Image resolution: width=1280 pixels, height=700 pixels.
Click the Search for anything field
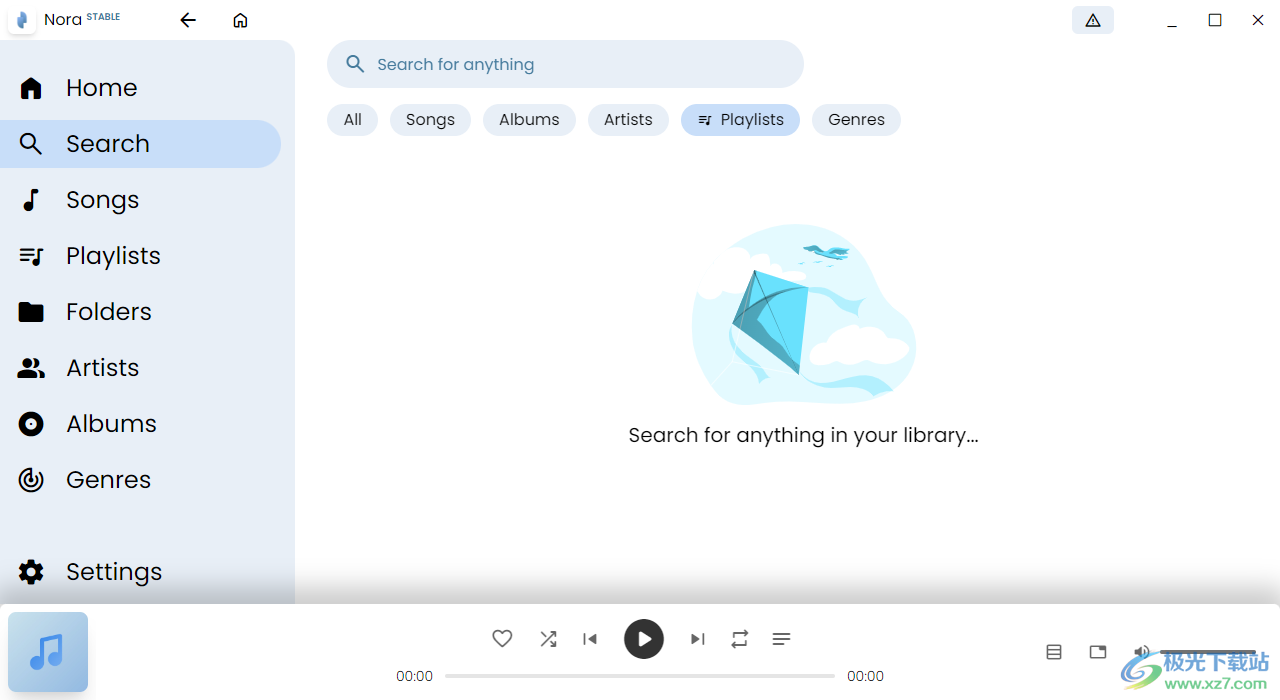565,64
